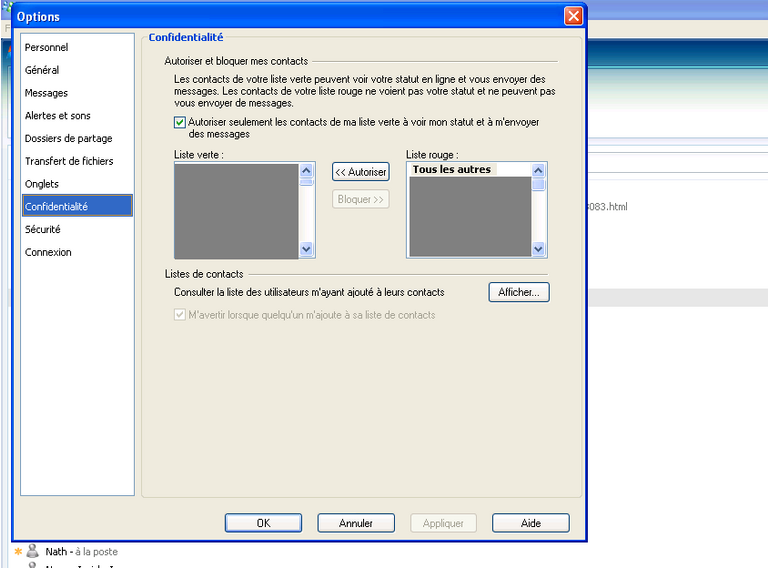Toggle the disabled 'M'avertir lorsque quelqu'un m'ajoute' checkbox
Screen dimensions: 768x568
coord(180,314)
